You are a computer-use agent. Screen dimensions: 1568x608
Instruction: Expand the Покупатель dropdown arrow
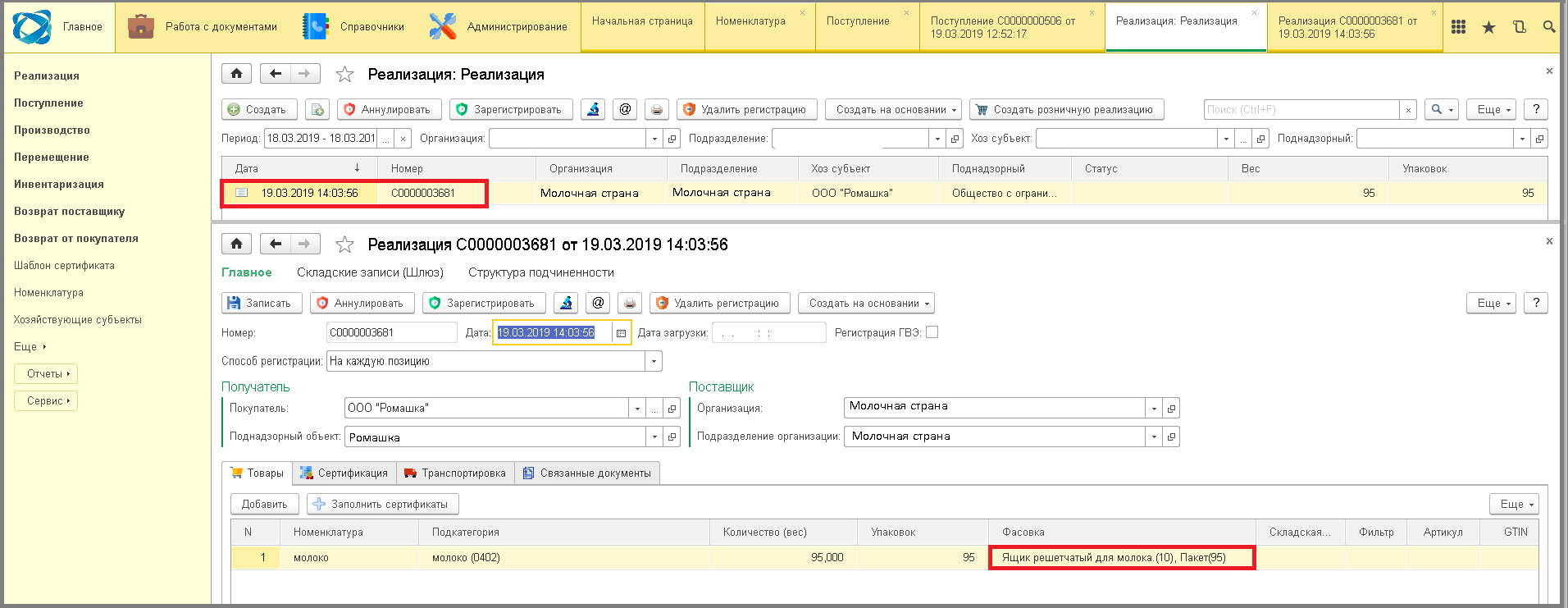click(637, 409)
